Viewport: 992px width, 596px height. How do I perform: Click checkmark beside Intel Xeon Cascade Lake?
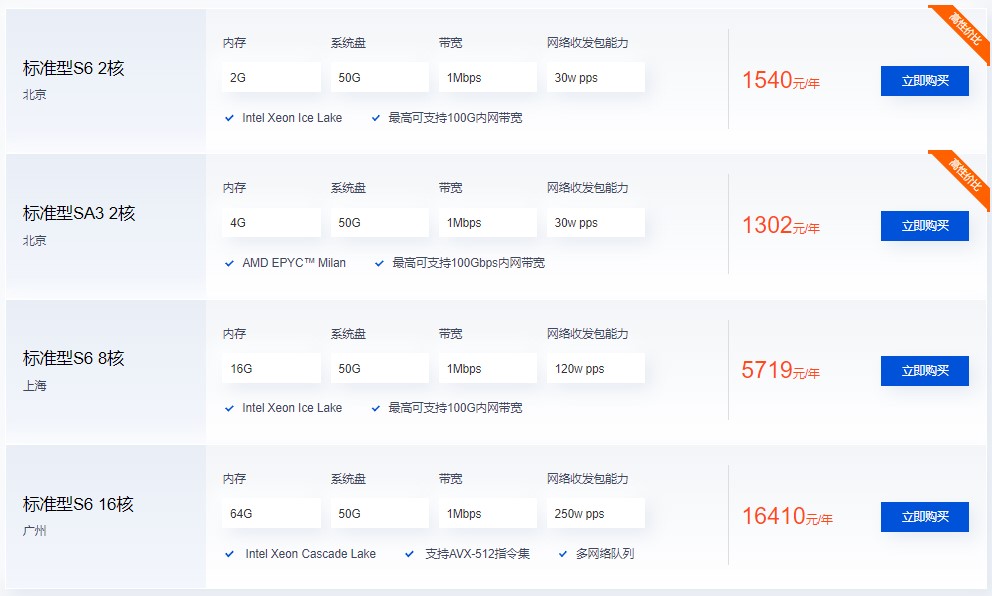coord(230,554)
